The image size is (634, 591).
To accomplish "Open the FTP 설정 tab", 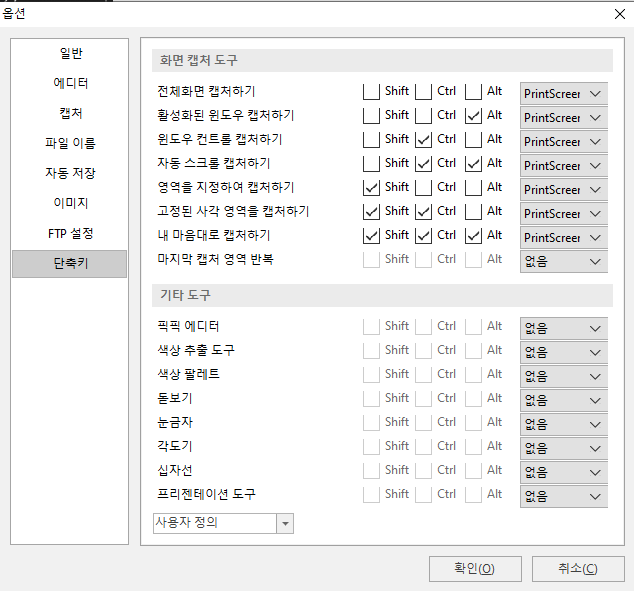I will (71, 233).
